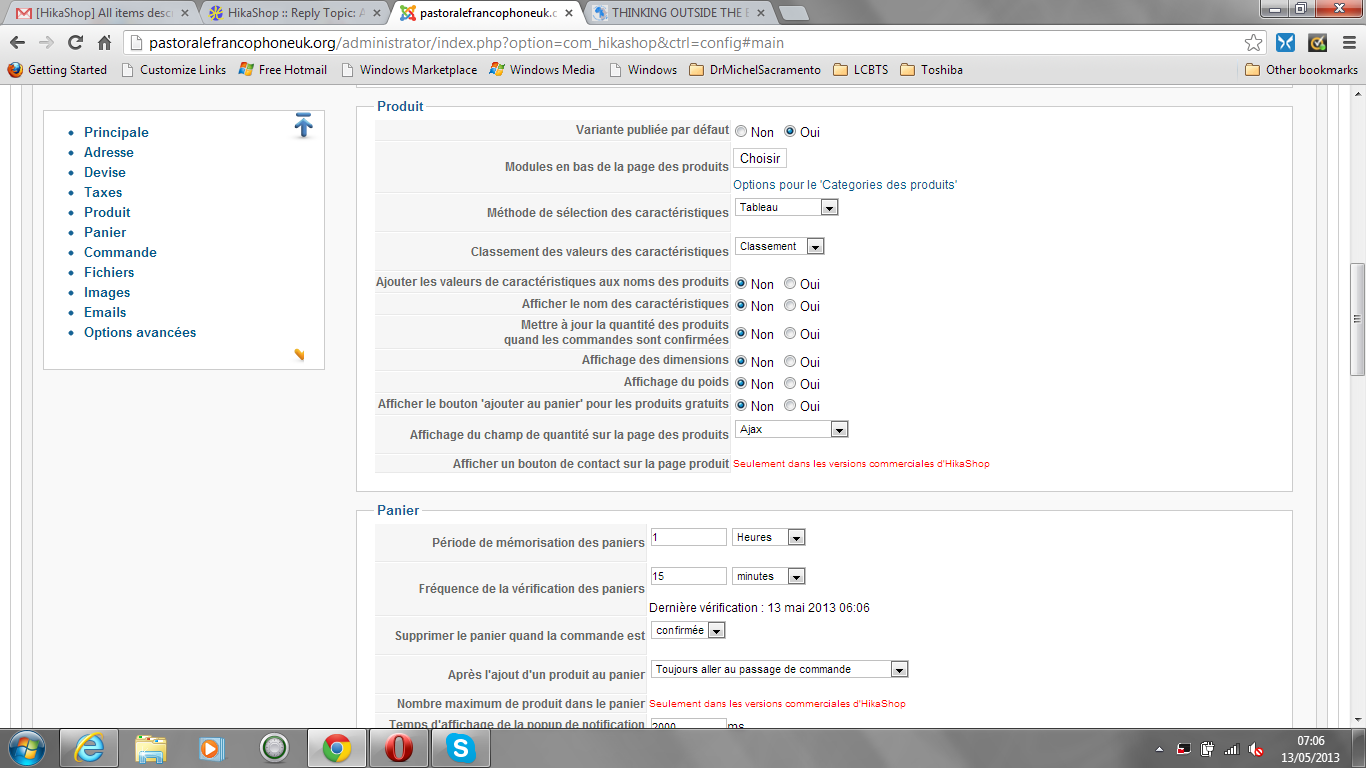Select Oui for Ajouter les valeurs de caractéristiques
Viewport: 1366px width, 768px height.
(x=790, y=284)
